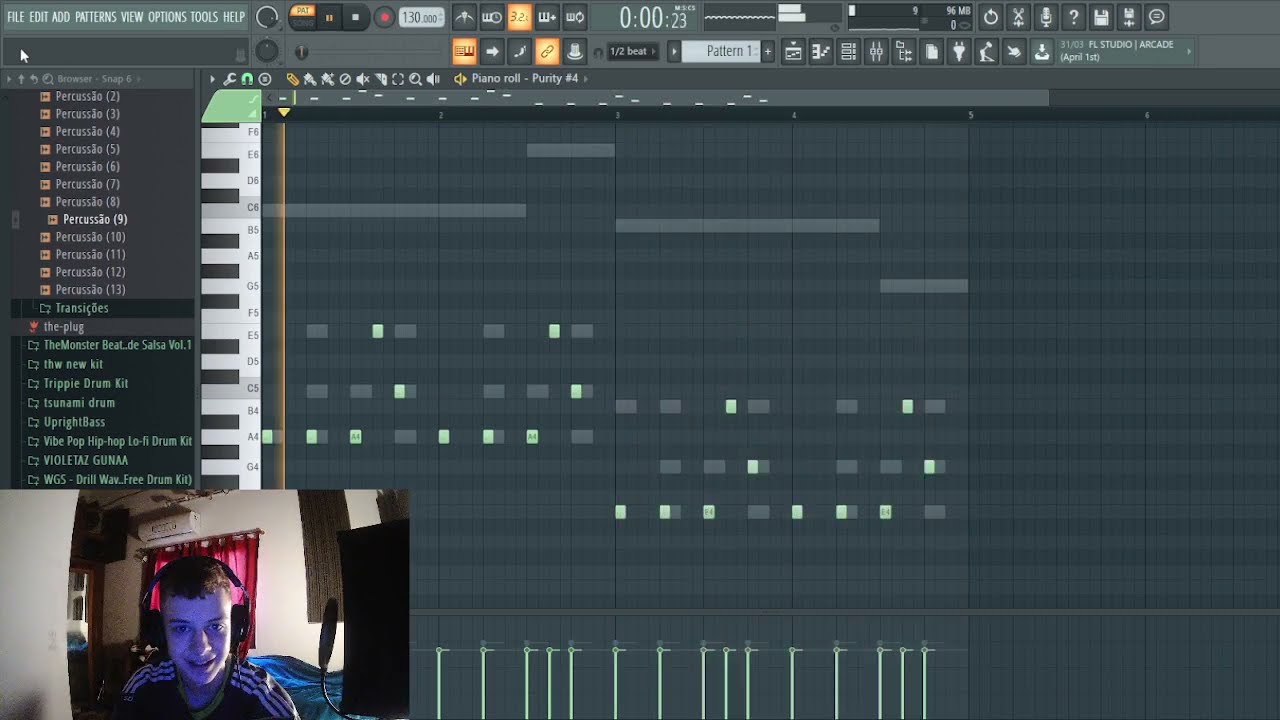Toggle the piano roll magnet snap
The image size is (1280, 720).
[x=247, y=78]
